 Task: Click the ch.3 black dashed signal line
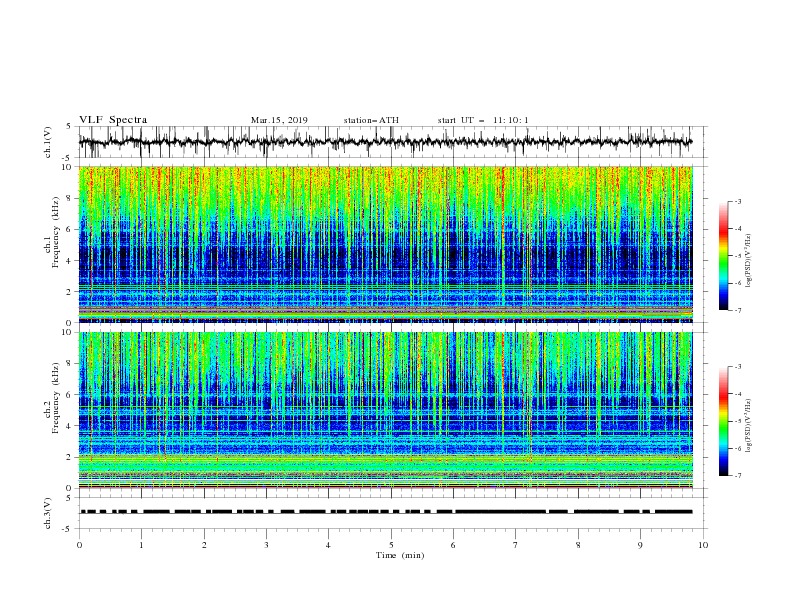386,512
